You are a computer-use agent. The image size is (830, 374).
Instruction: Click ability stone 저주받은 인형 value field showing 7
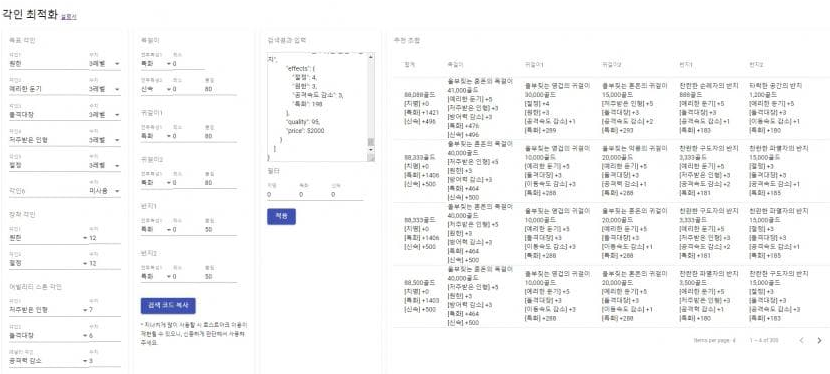coord(105,309)
